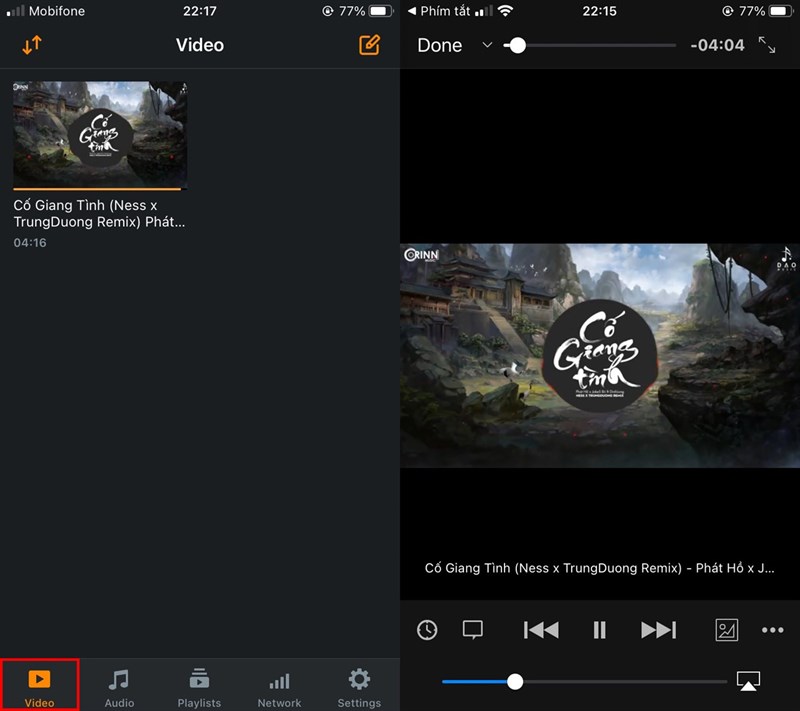Tap the 22:17 clock in left status bar

click(x=199, y=11)
